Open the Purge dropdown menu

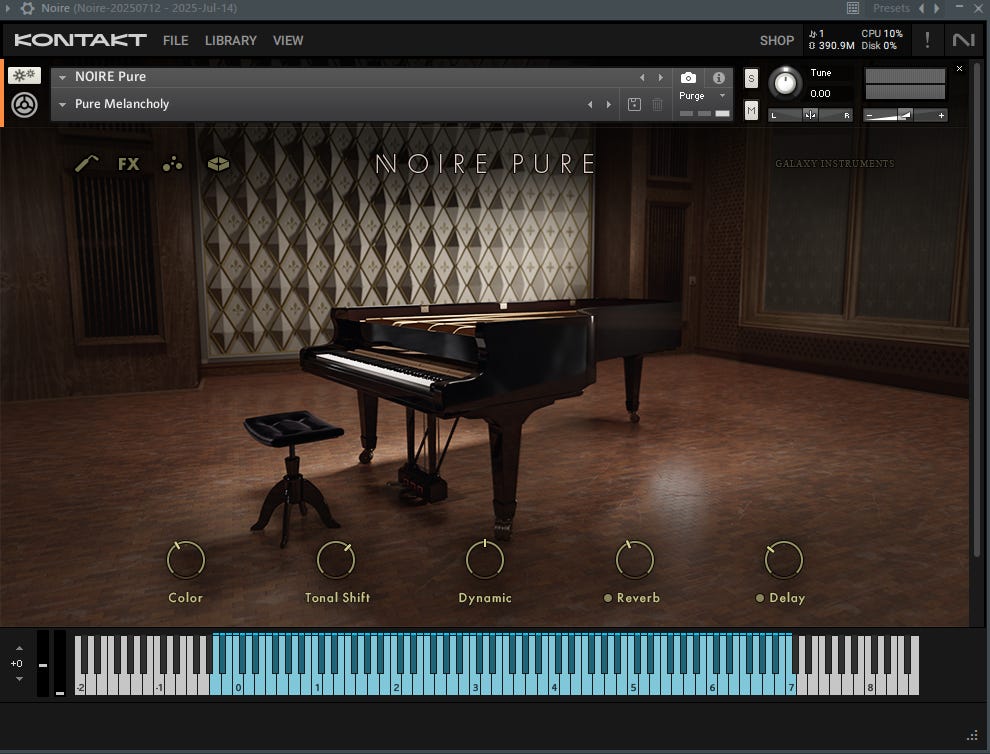(x=702, y=95)
